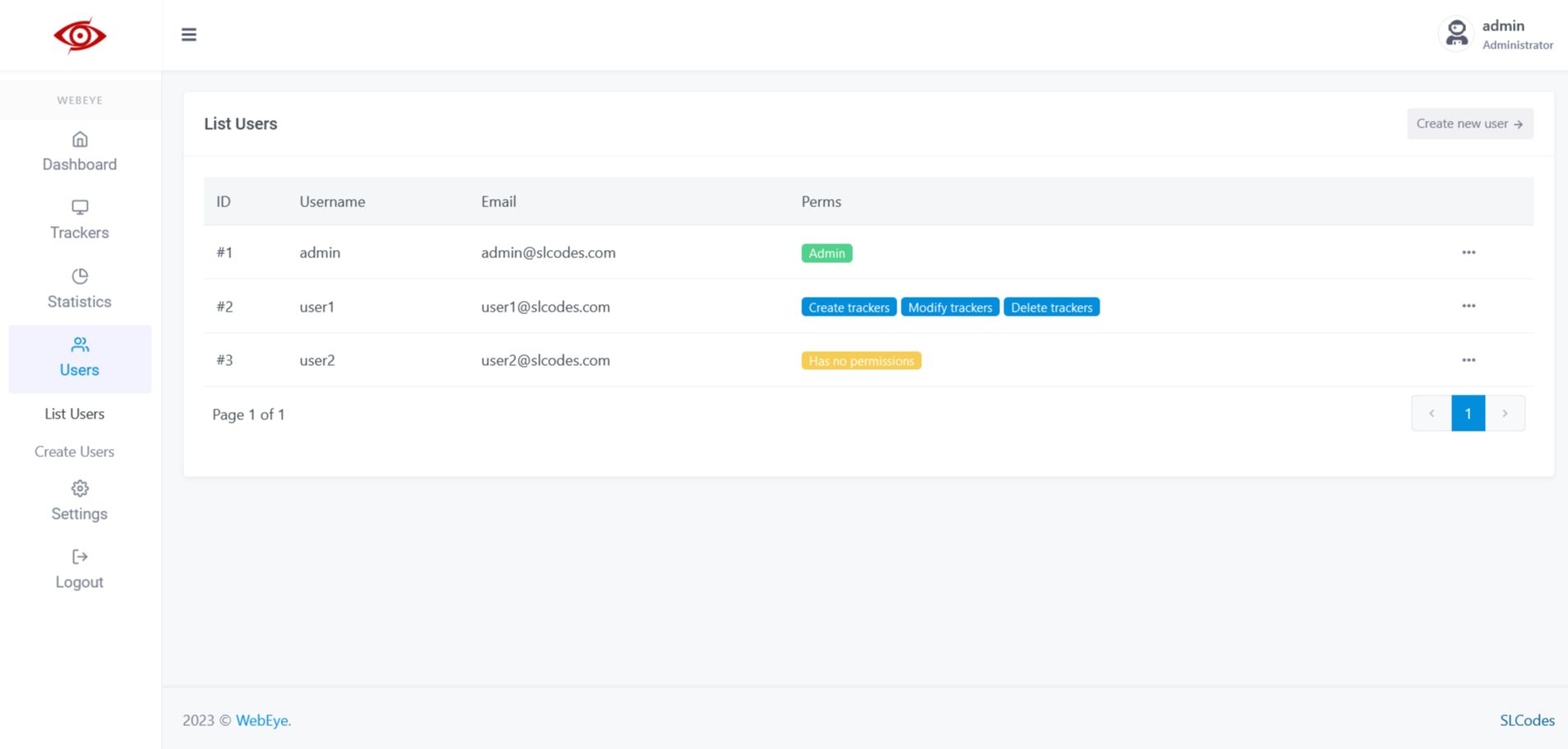The image size is (1568, 749).
Task: Select Create Users submenu item
Action: coord(75,451)
